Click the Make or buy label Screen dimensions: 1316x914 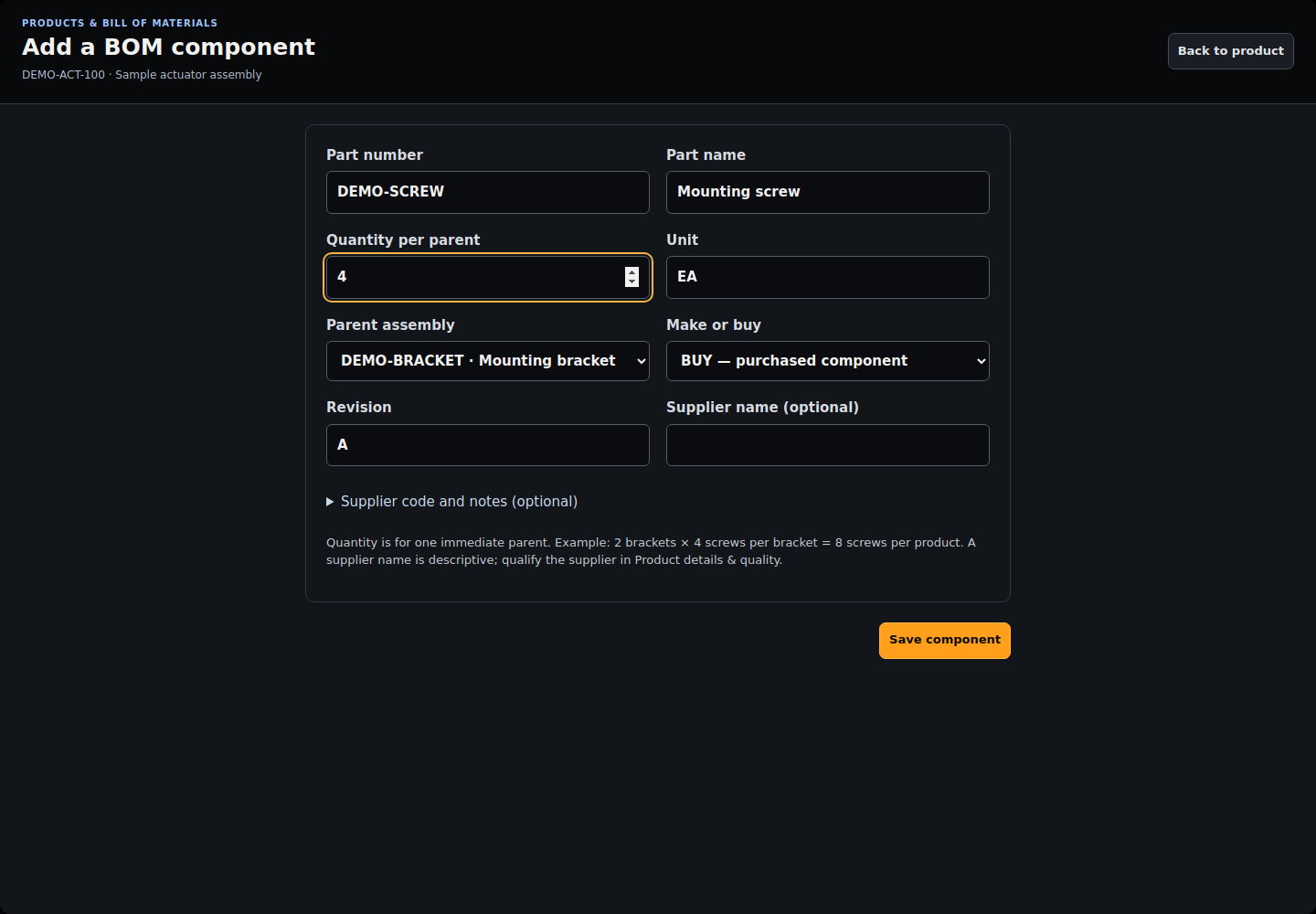click(714, 325)
